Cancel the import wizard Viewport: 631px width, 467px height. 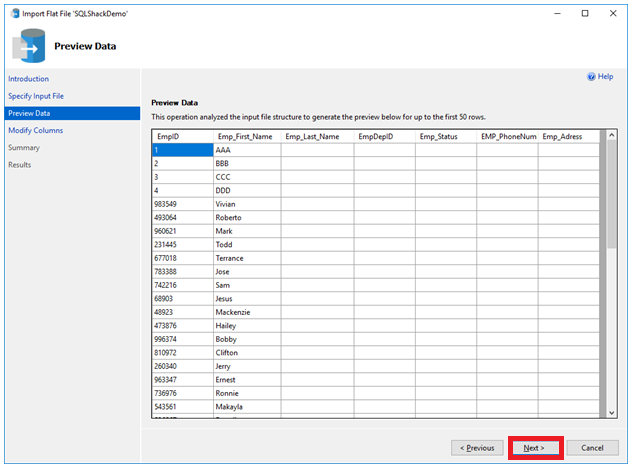tap(592, 447)
